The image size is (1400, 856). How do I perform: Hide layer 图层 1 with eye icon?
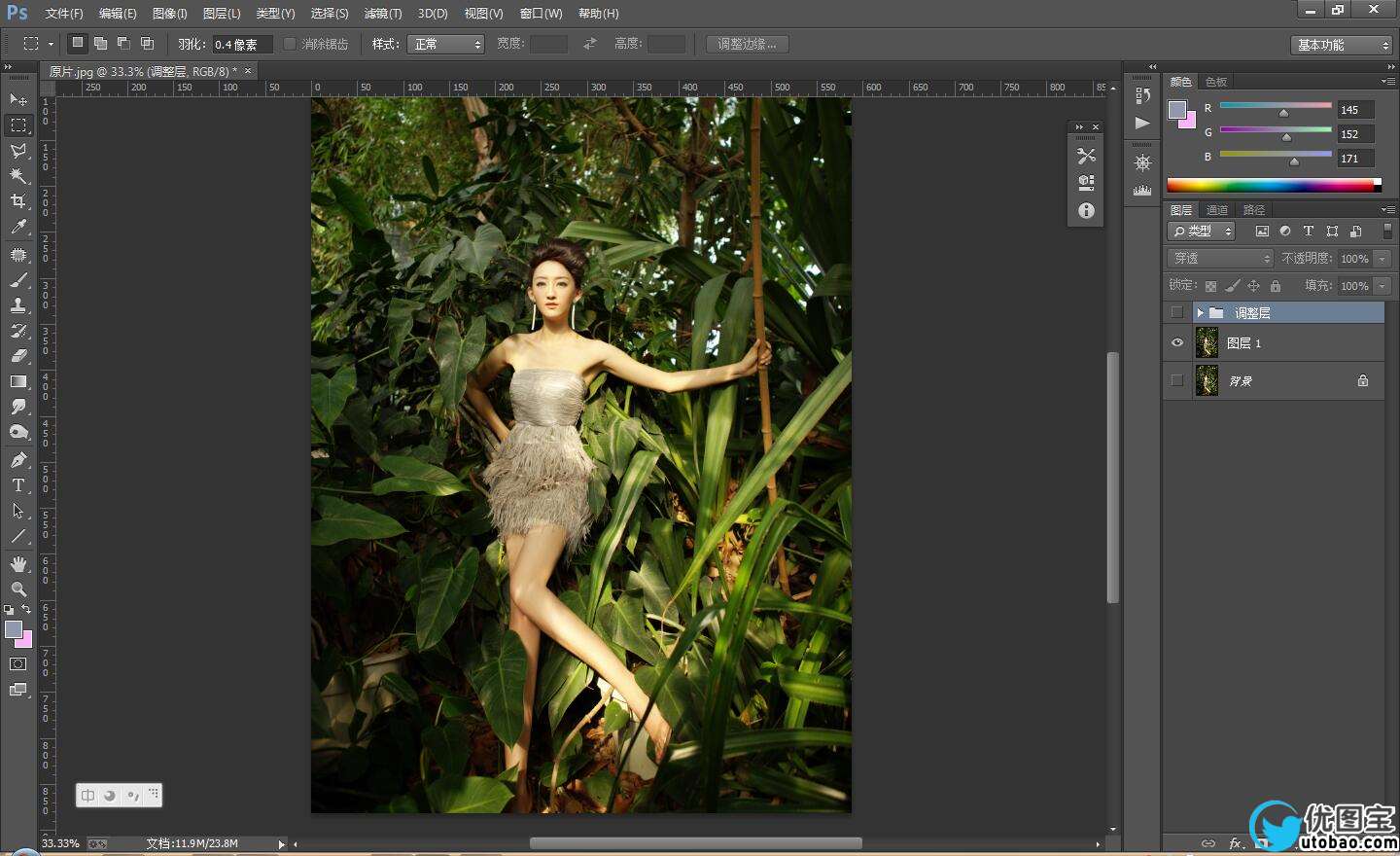[1177, 343]
